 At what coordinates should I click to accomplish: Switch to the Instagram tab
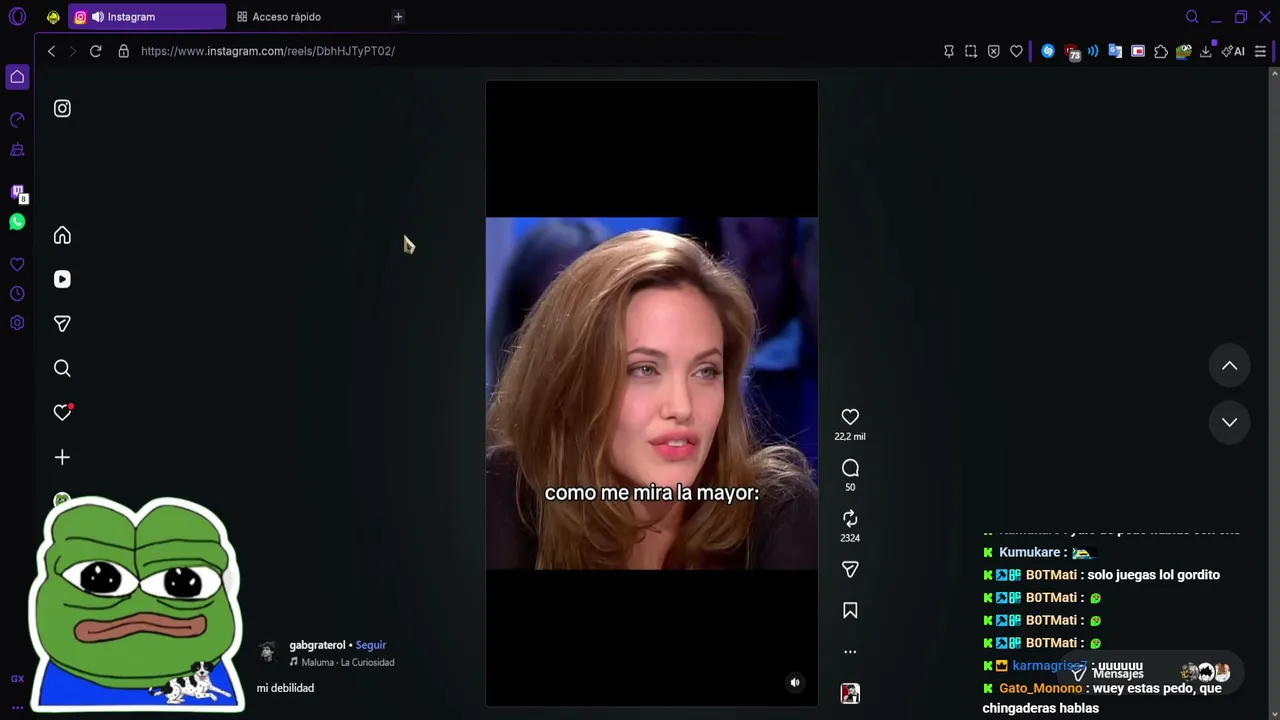tap(147, 17)
